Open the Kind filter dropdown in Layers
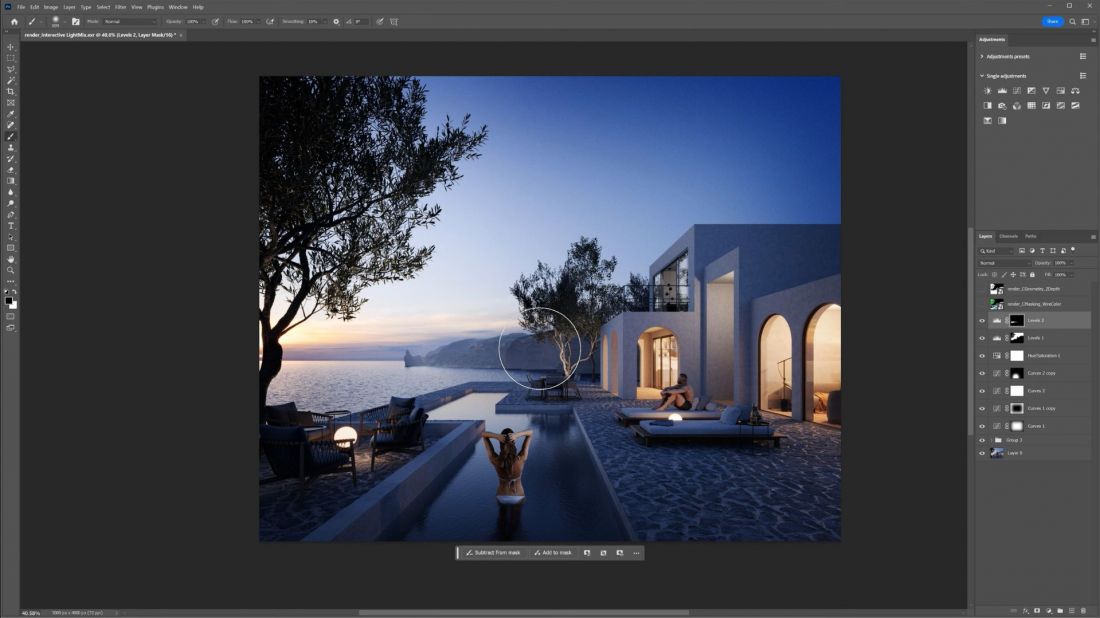 (x=997, y=250)
